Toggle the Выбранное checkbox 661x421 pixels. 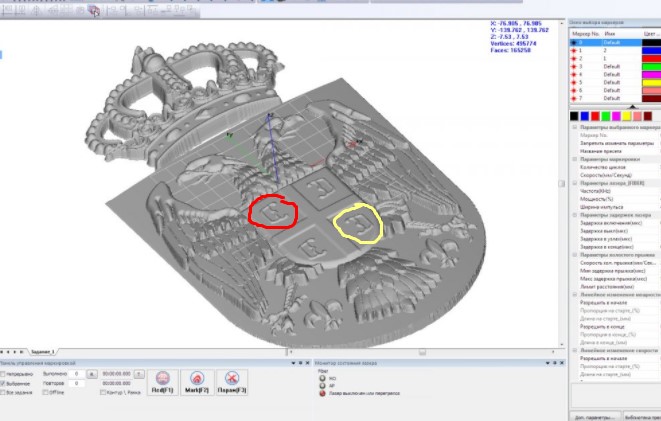coord(3,383)
